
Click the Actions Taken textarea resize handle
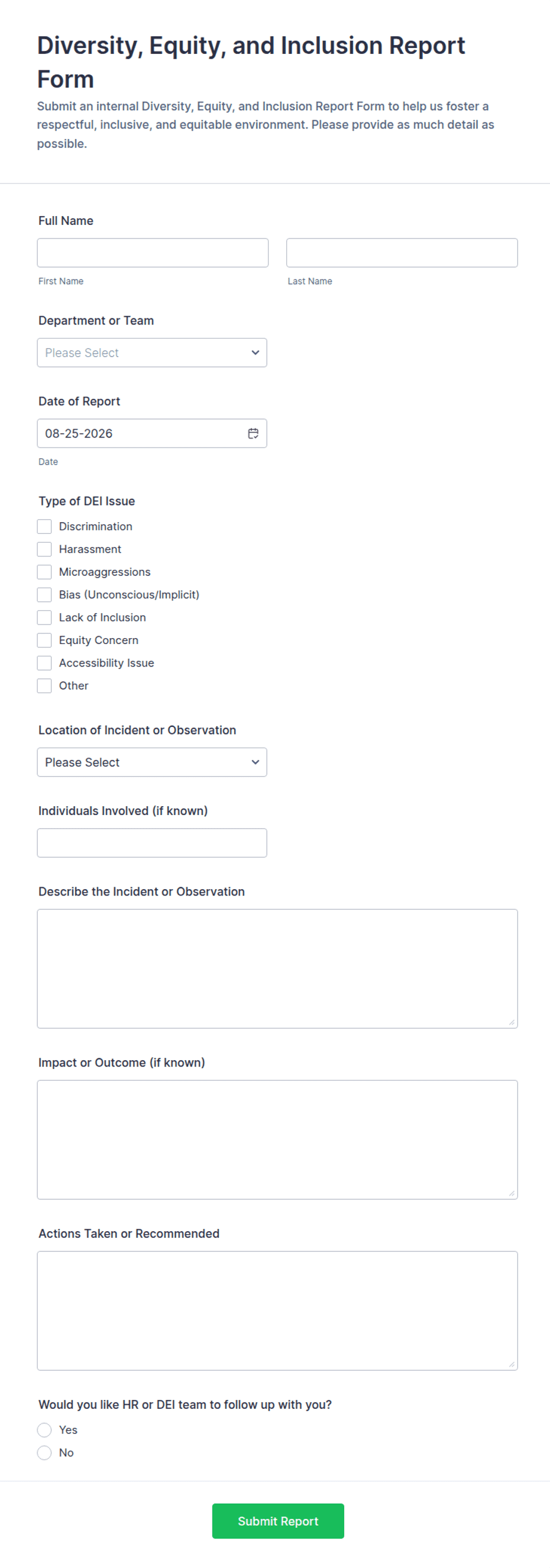(x=512, y=1364)
